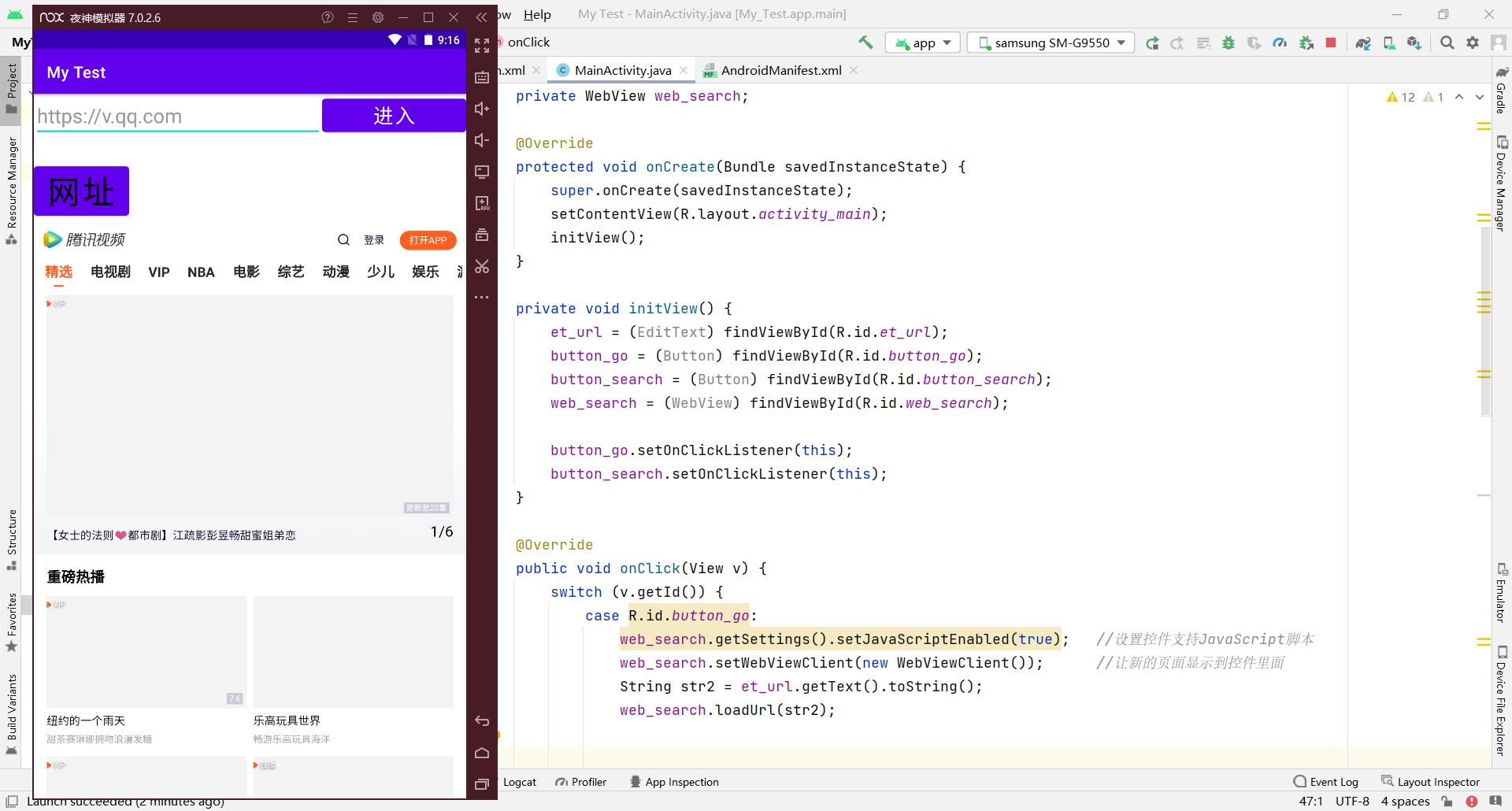Click Sync Project with Gradle Files icon
1512x811 pixels.
click(x=1363, y=43)
